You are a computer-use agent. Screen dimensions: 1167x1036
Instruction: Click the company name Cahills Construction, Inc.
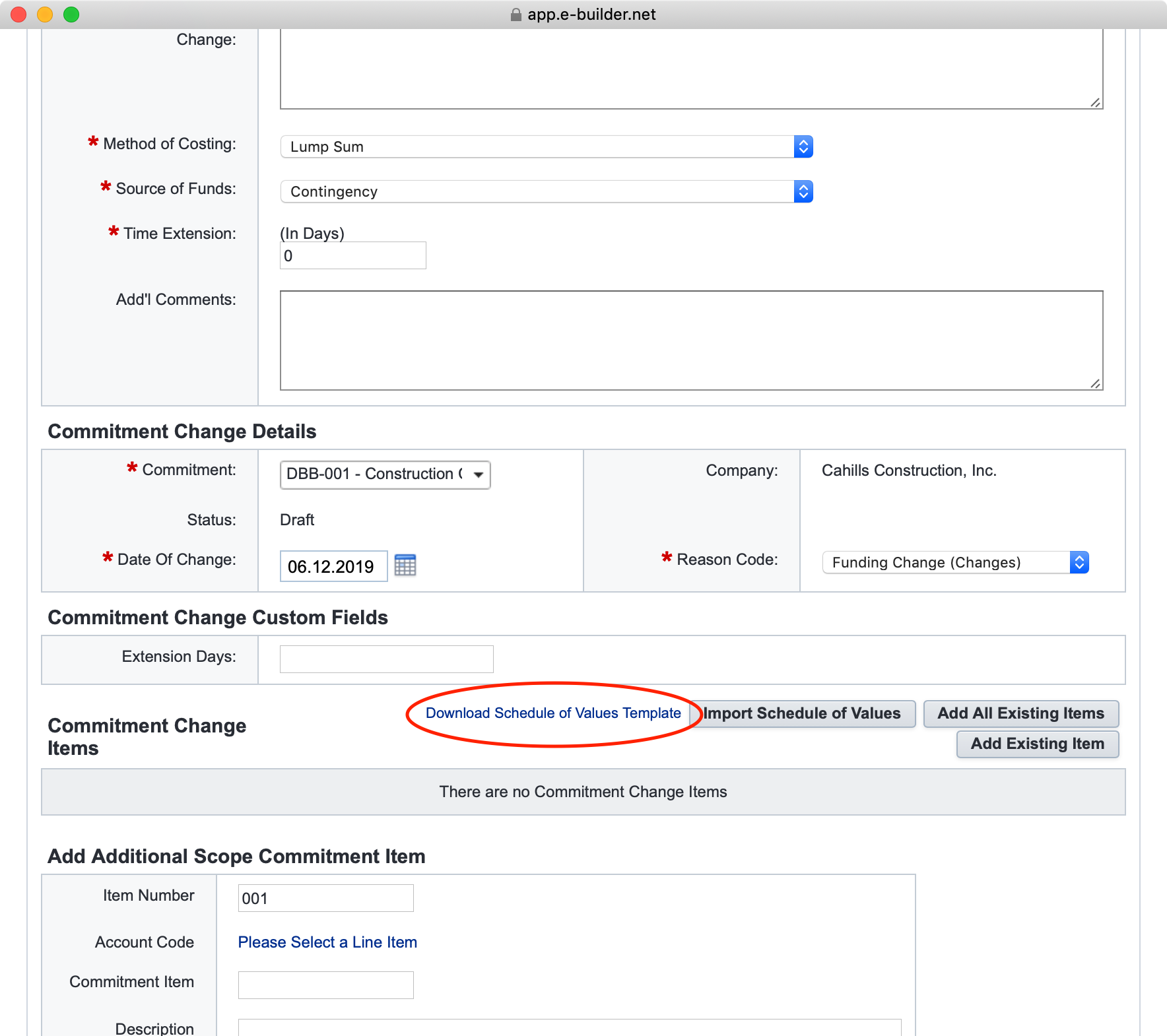(909, 470)
